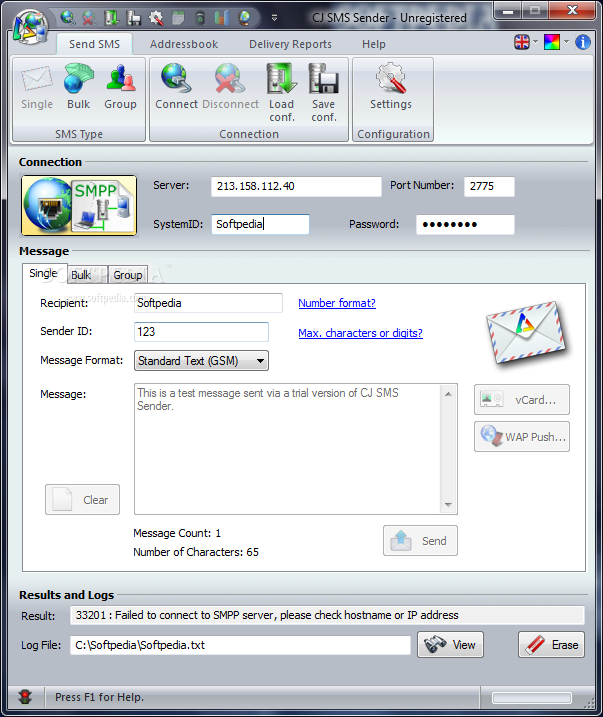This screenshot has height=717, width=603.
Task: Click the Sender ID input field
Action: coord(201,332)
